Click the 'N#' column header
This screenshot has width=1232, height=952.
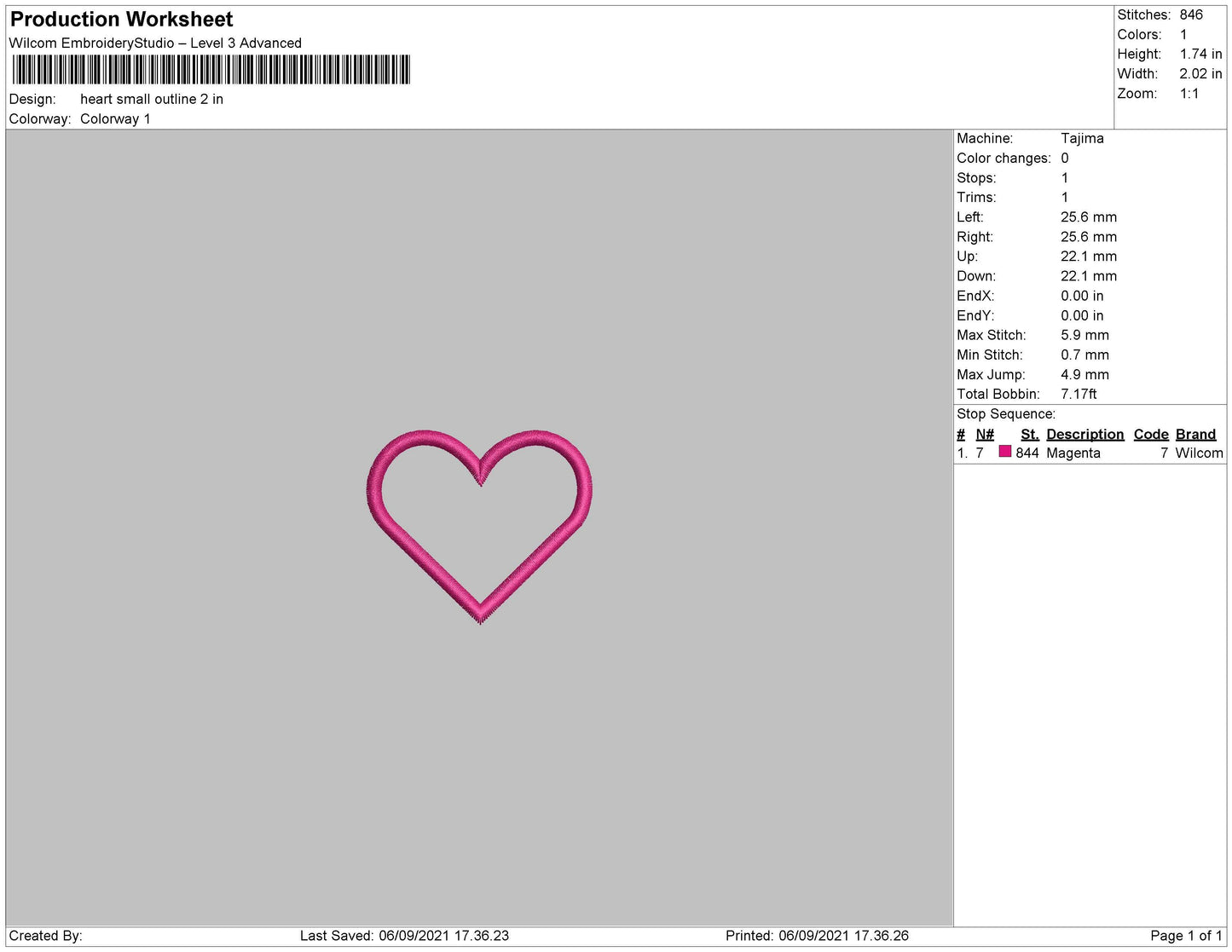985,435
